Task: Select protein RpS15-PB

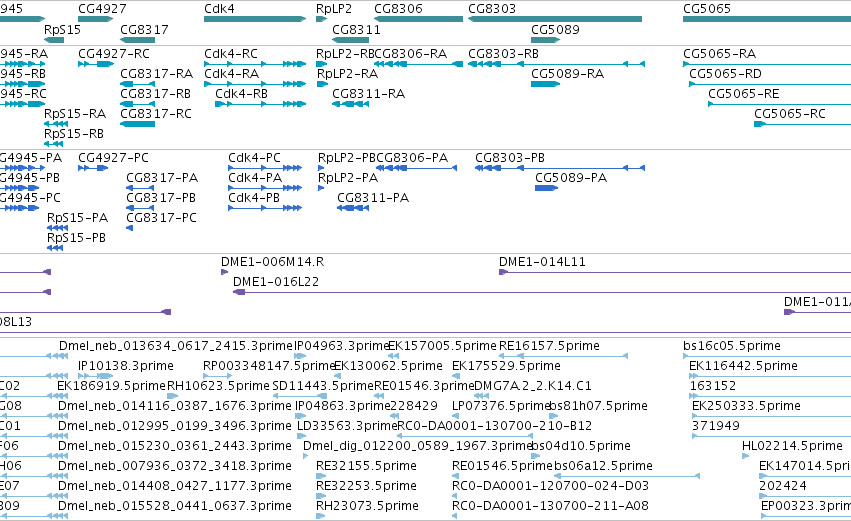Action: [x=77, y=238]
